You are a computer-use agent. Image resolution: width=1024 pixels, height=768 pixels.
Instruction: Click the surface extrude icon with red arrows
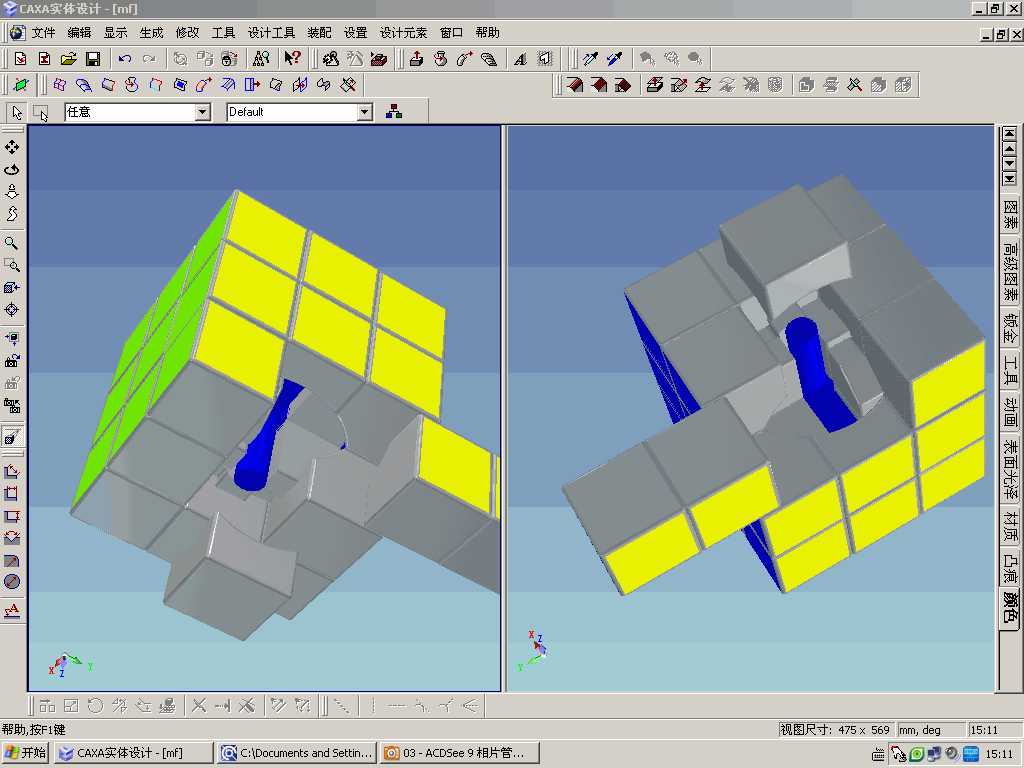654,85
